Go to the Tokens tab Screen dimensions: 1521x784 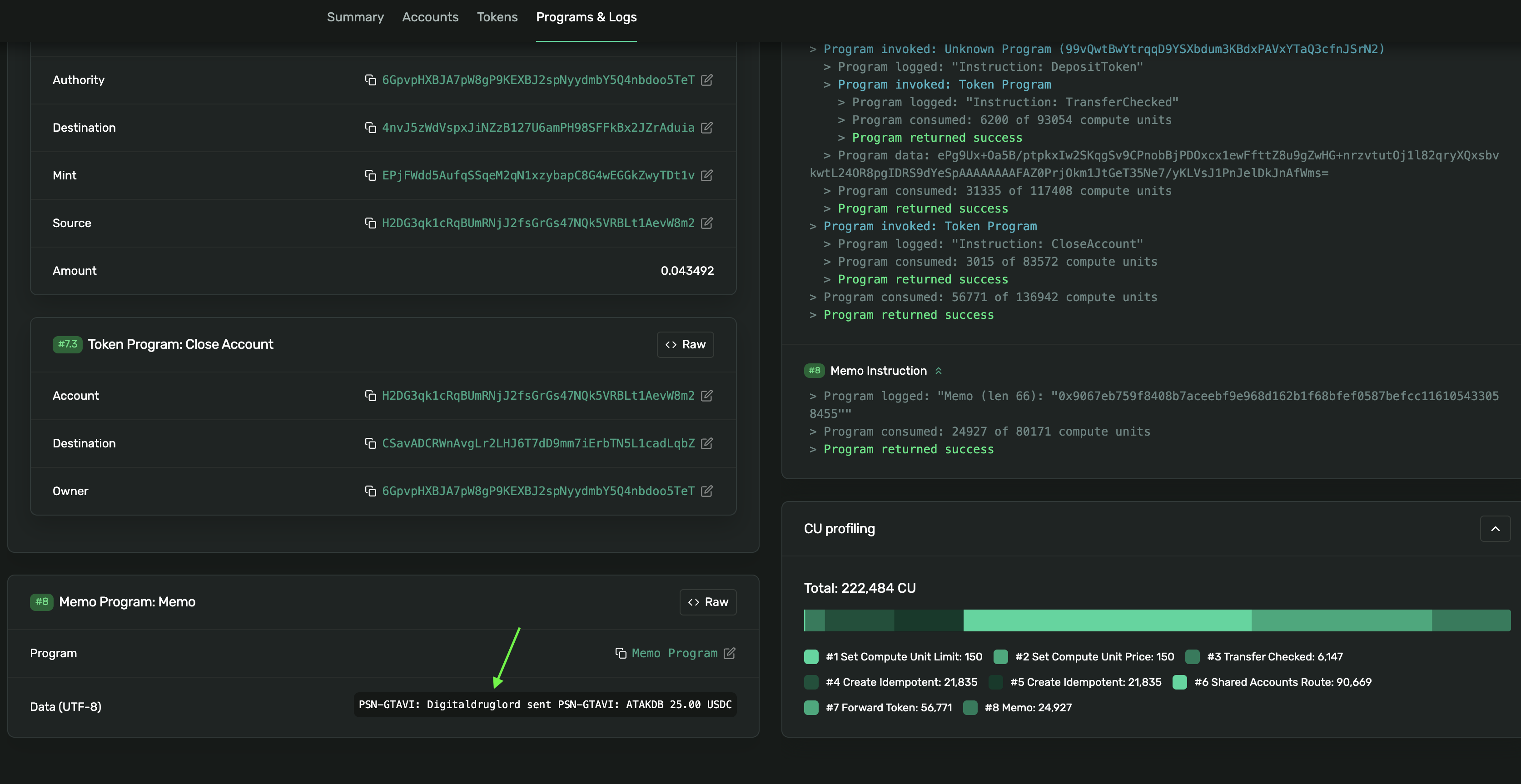[x=497, y=17]
